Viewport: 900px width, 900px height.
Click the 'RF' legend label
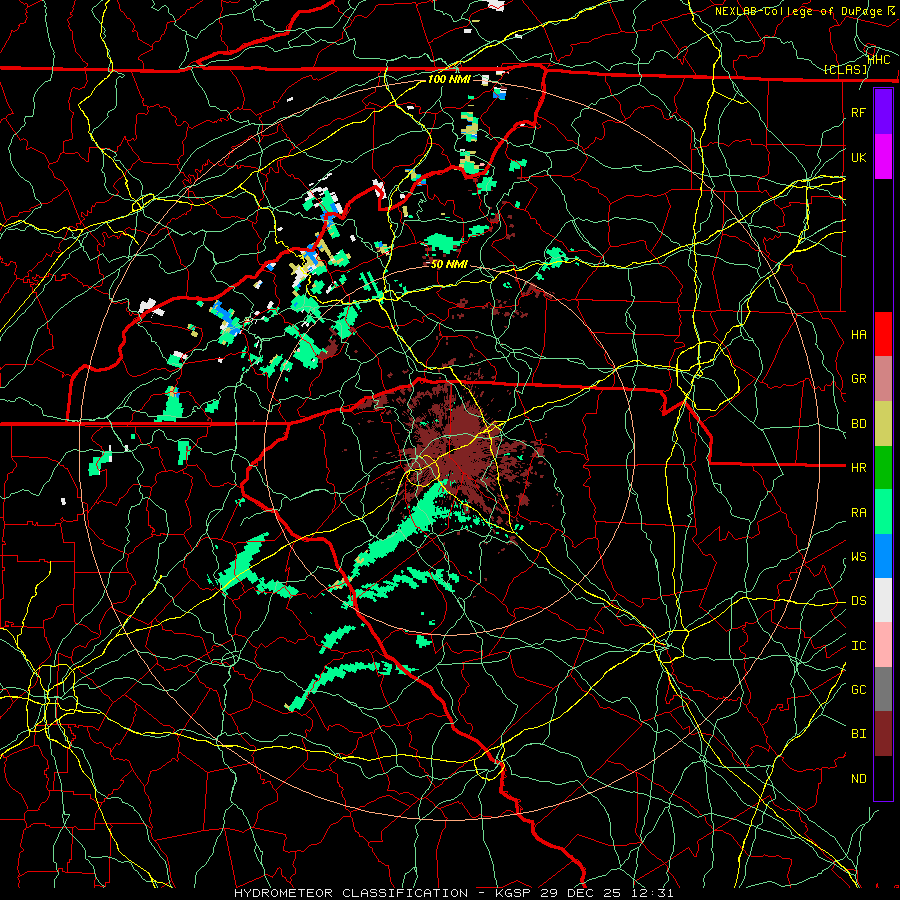[x=858, y=112]
